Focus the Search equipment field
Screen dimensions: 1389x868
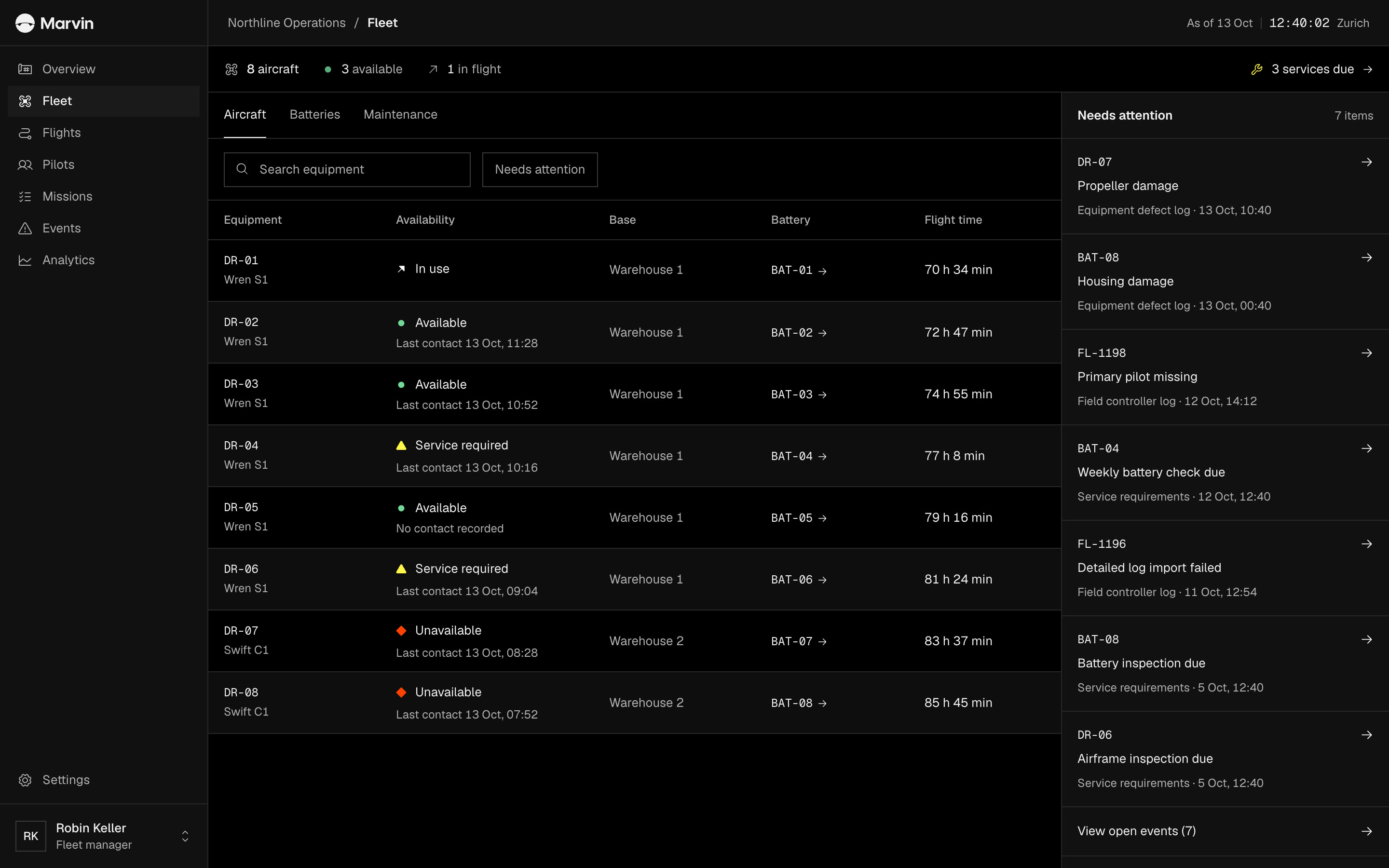point(347,169)
